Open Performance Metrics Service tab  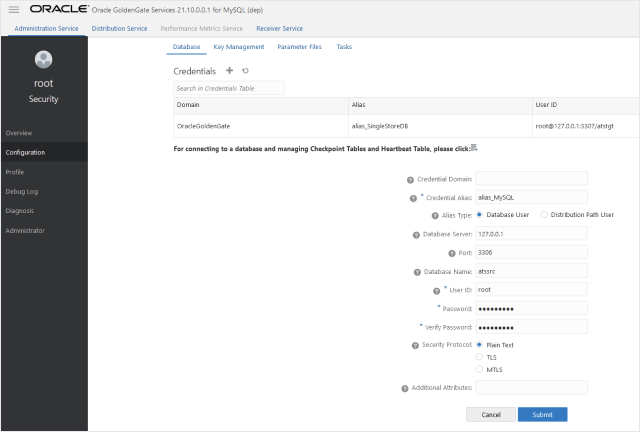(202, 29)
